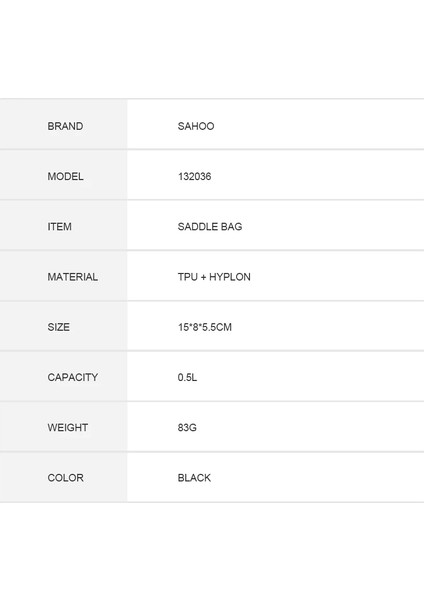Click the MATERIAL label cell
The image size is (424, 600).
pos(64,276)
